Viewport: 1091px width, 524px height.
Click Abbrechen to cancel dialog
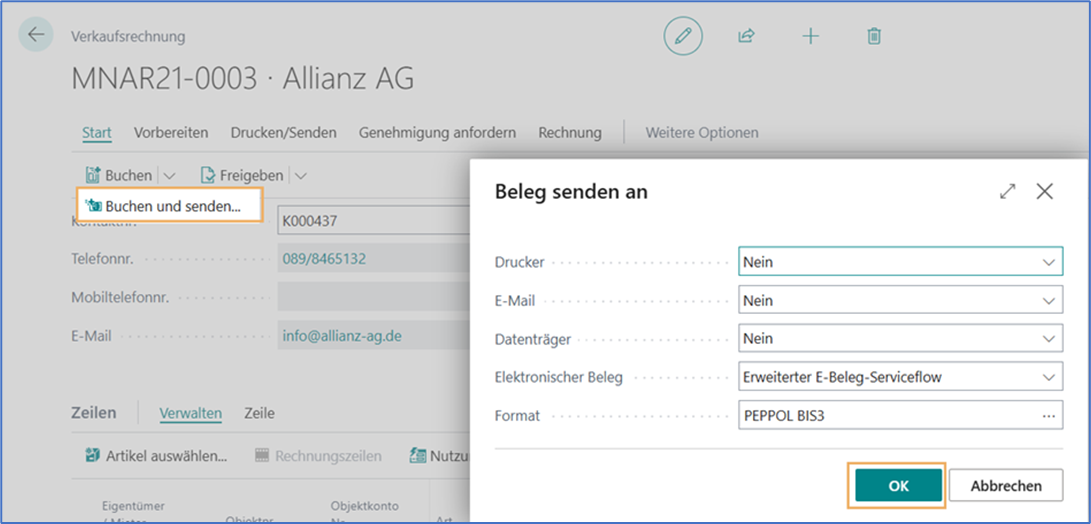[x=1006, y=486]
